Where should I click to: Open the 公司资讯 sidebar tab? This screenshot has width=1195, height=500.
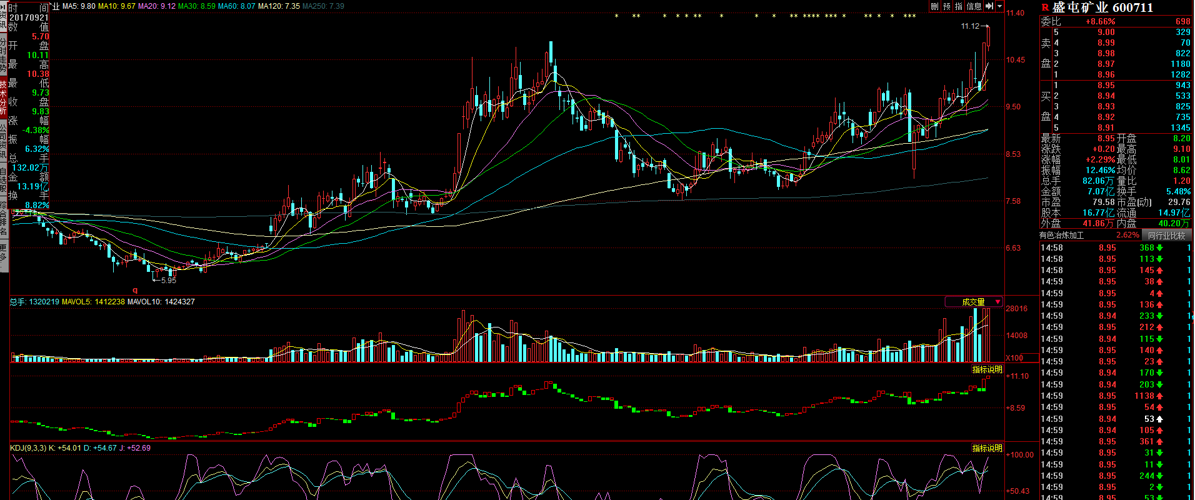click(4, 139)
